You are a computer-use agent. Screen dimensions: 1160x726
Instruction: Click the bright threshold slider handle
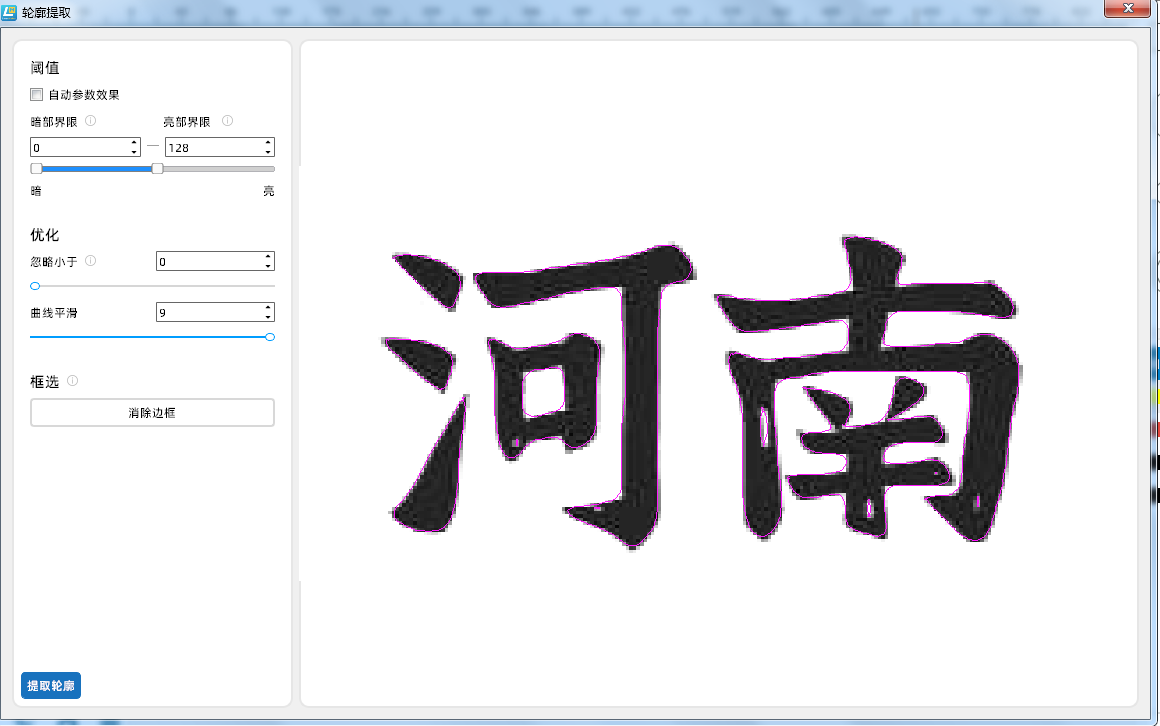(157, 169)
